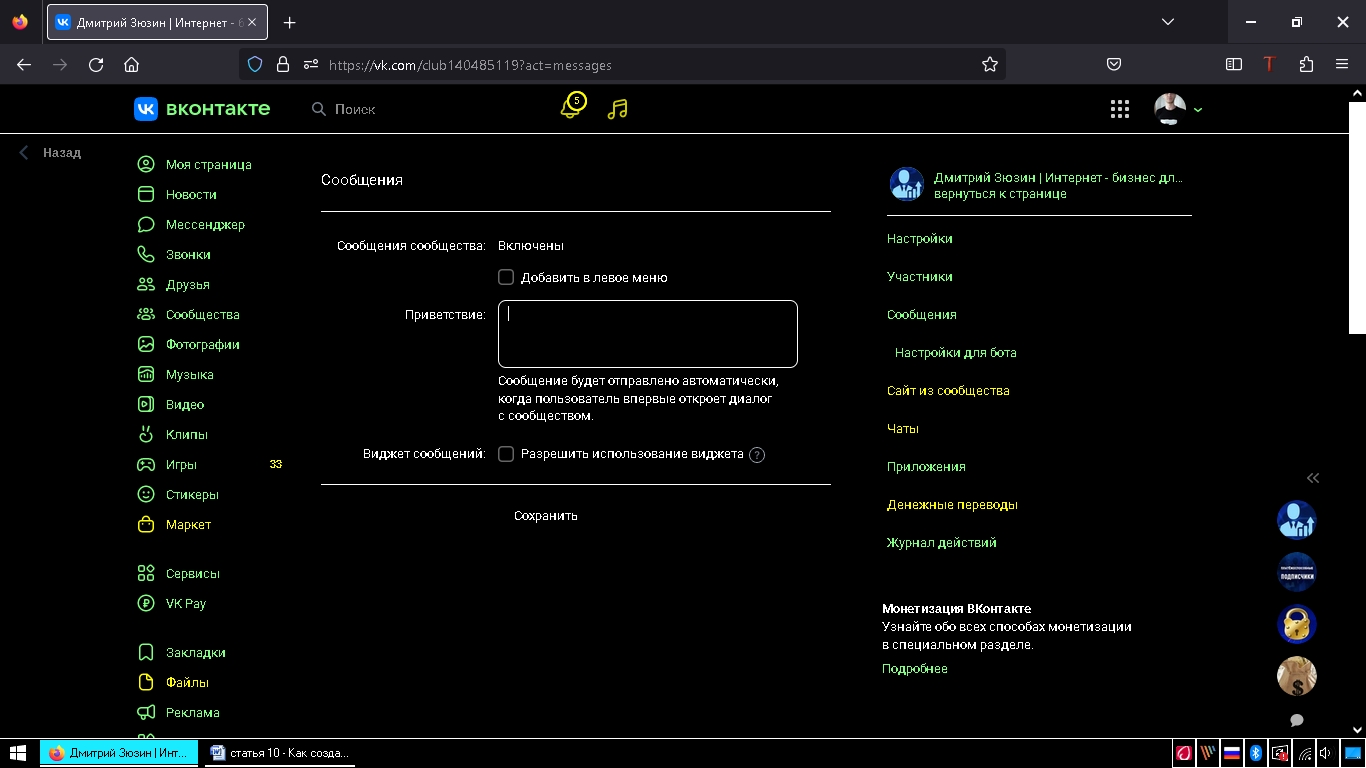Open Файлы in left menu
The height and width of the screenshot is (768, 1366).
(187, 683)
